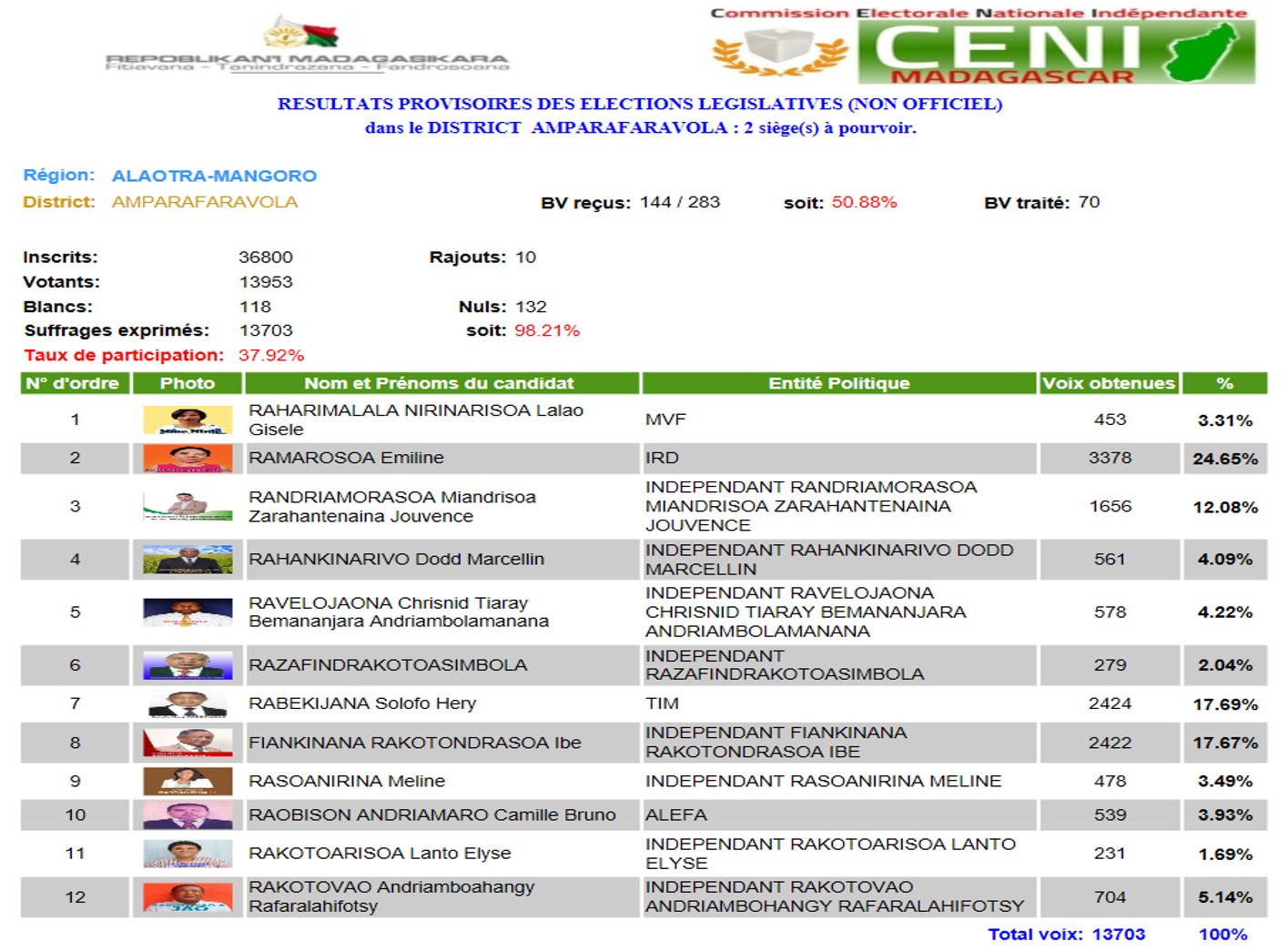Open candidate photo for RAMAROSOA Emiline

click(x=188, y=458)
